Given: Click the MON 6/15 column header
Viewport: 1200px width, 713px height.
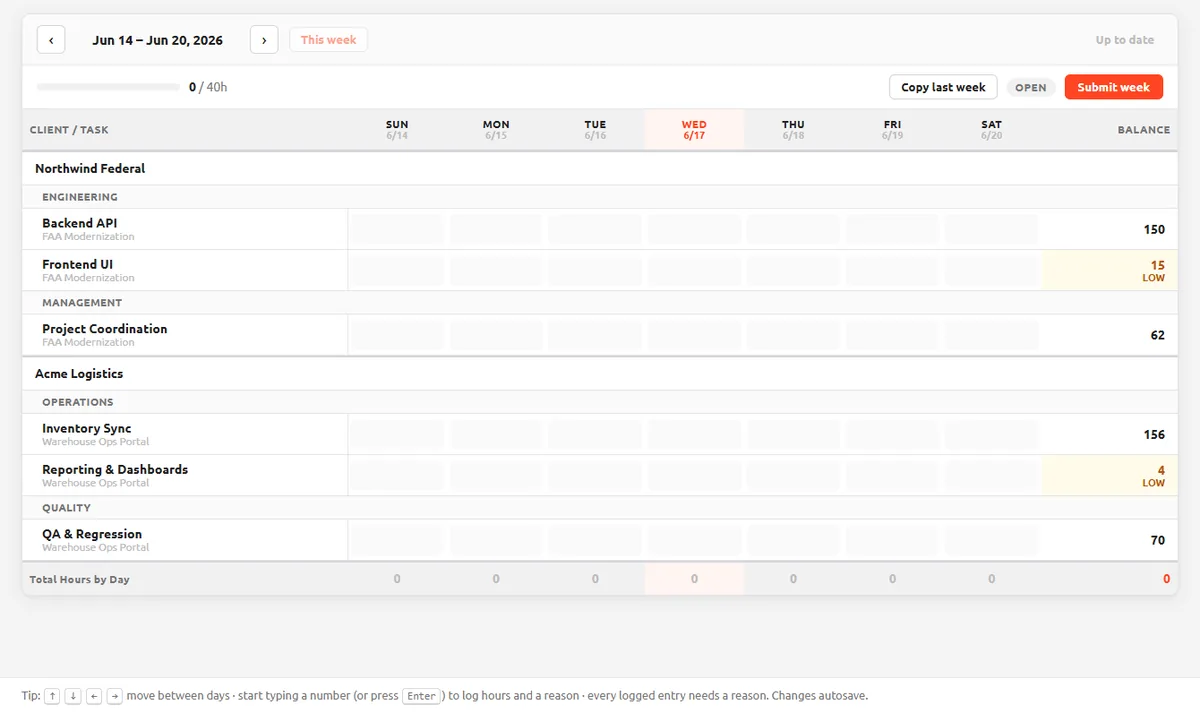Looking at the screenshot, I should click(496, 130).
